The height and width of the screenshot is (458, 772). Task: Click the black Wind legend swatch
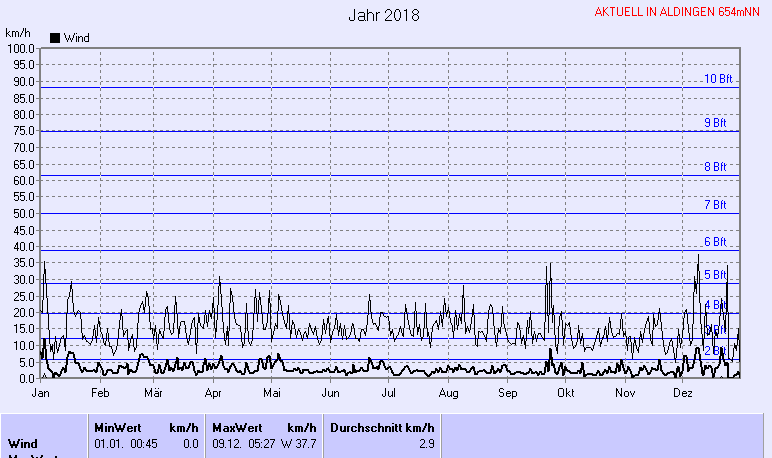pos(55,38)
